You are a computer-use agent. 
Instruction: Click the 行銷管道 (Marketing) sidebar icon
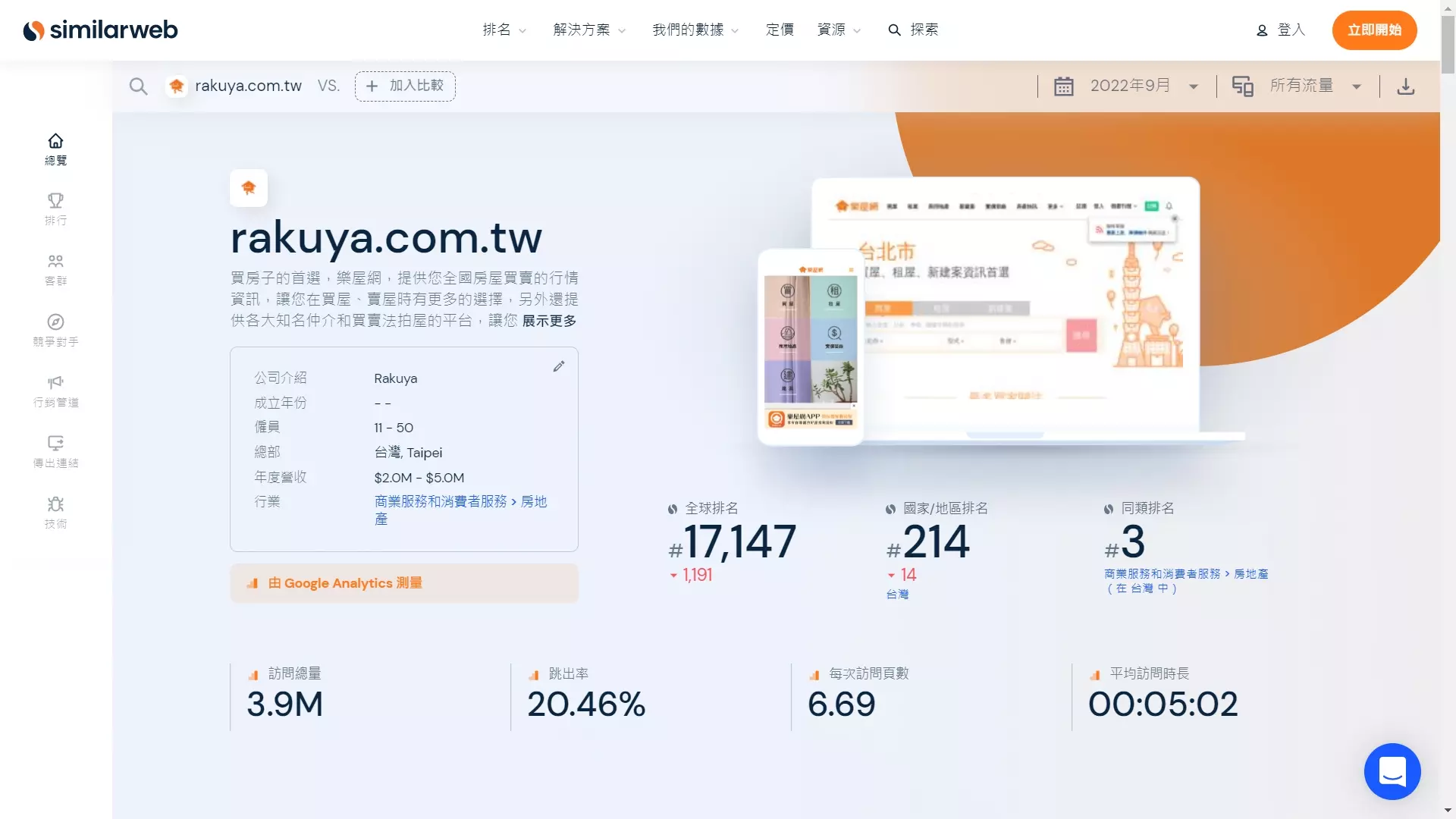(x=55, y=390)
